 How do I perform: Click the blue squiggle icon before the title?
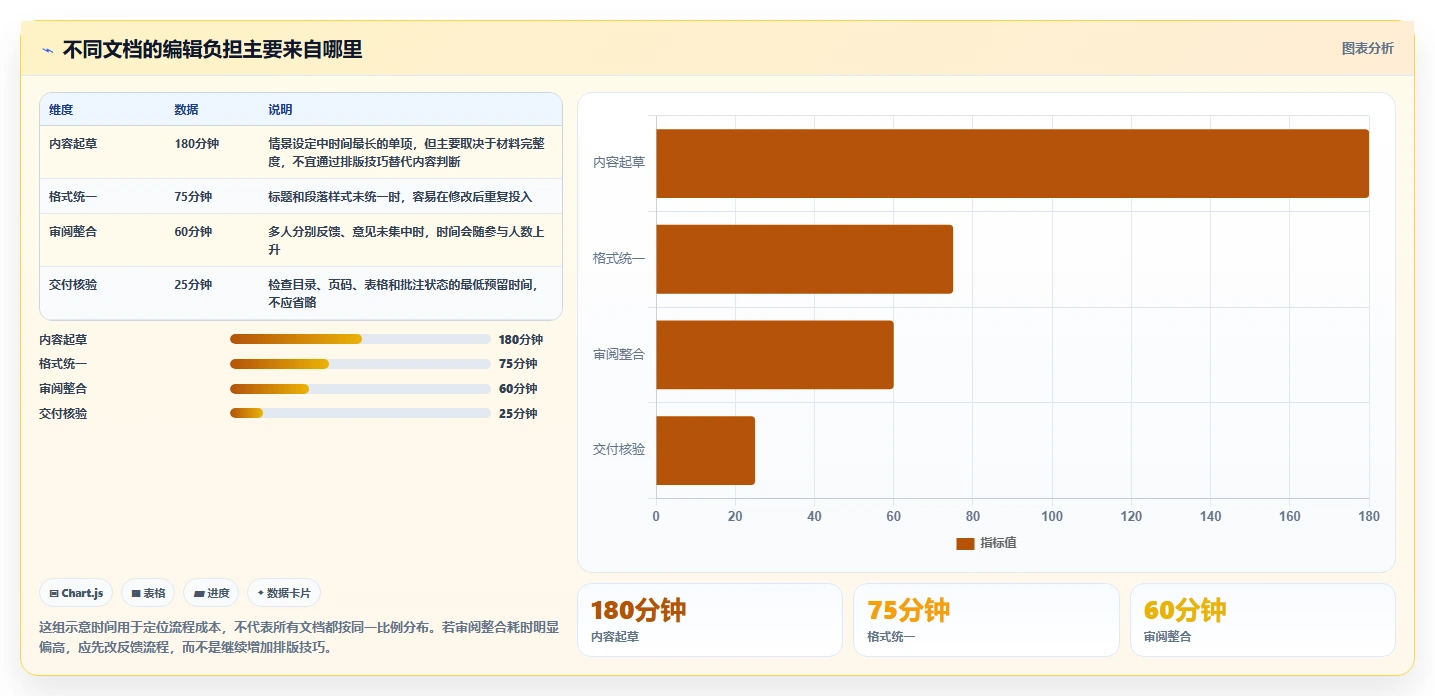pyautogui.click(x=47, y=50)
